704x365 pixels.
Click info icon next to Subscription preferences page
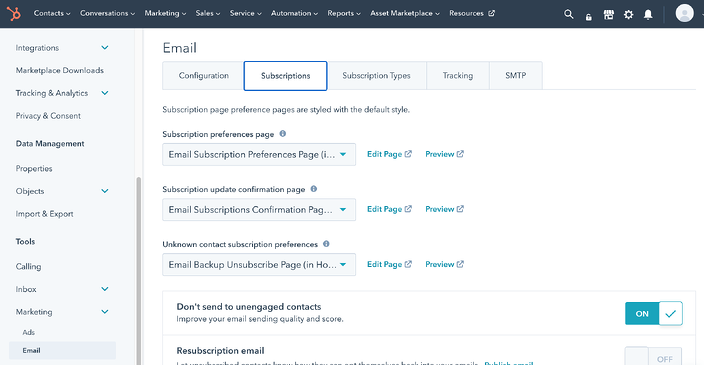point(282,134)
